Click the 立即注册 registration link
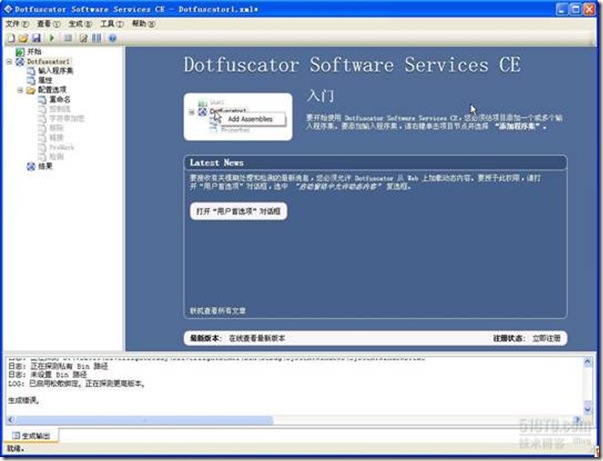The width and height of the screenshot is (603, 461). coord(546,338)
